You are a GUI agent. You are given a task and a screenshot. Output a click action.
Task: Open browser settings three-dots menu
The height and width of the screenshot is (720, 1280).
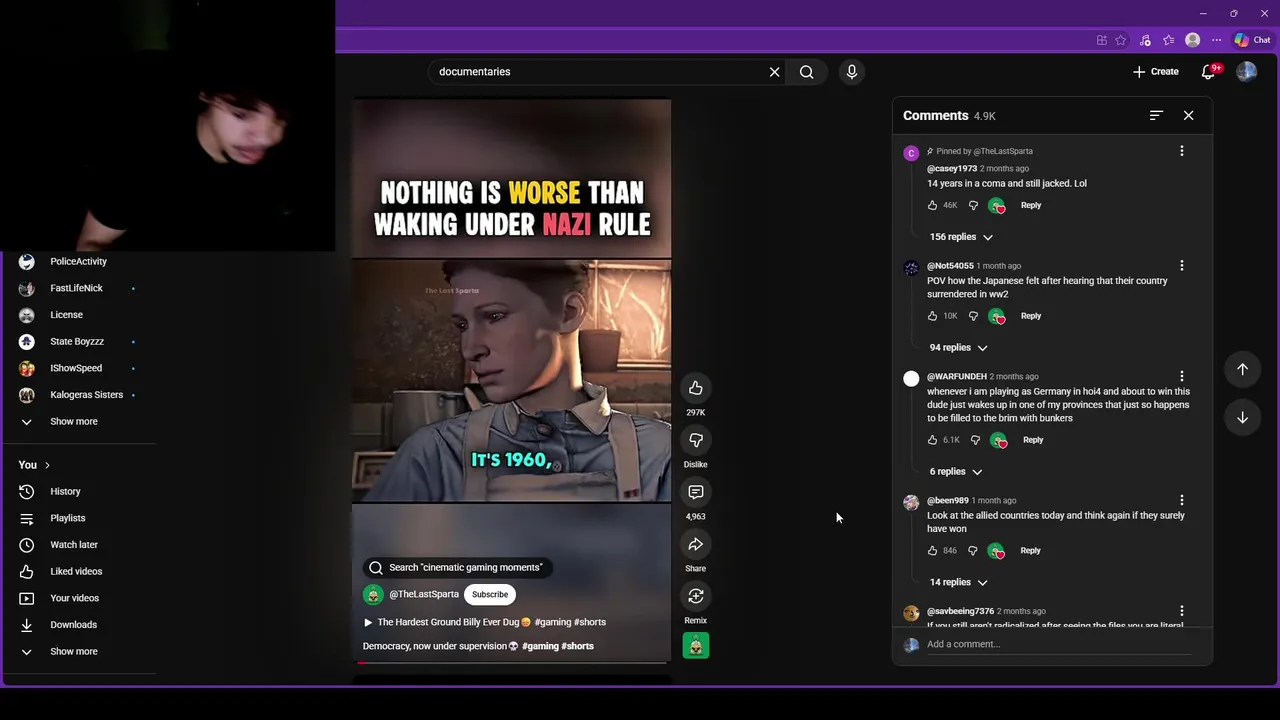click(1216, 40)
